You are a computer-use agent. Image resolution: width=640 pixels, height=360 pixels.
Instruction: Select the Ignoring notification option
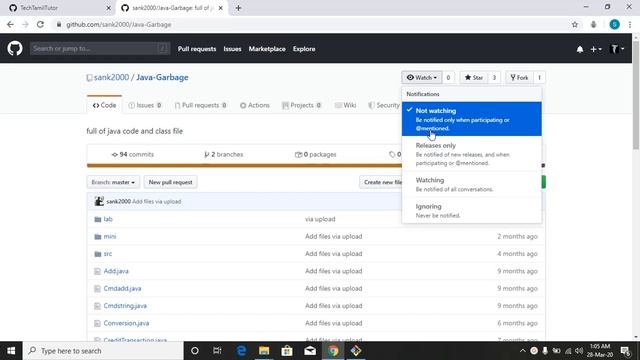(x=471, y=210)
